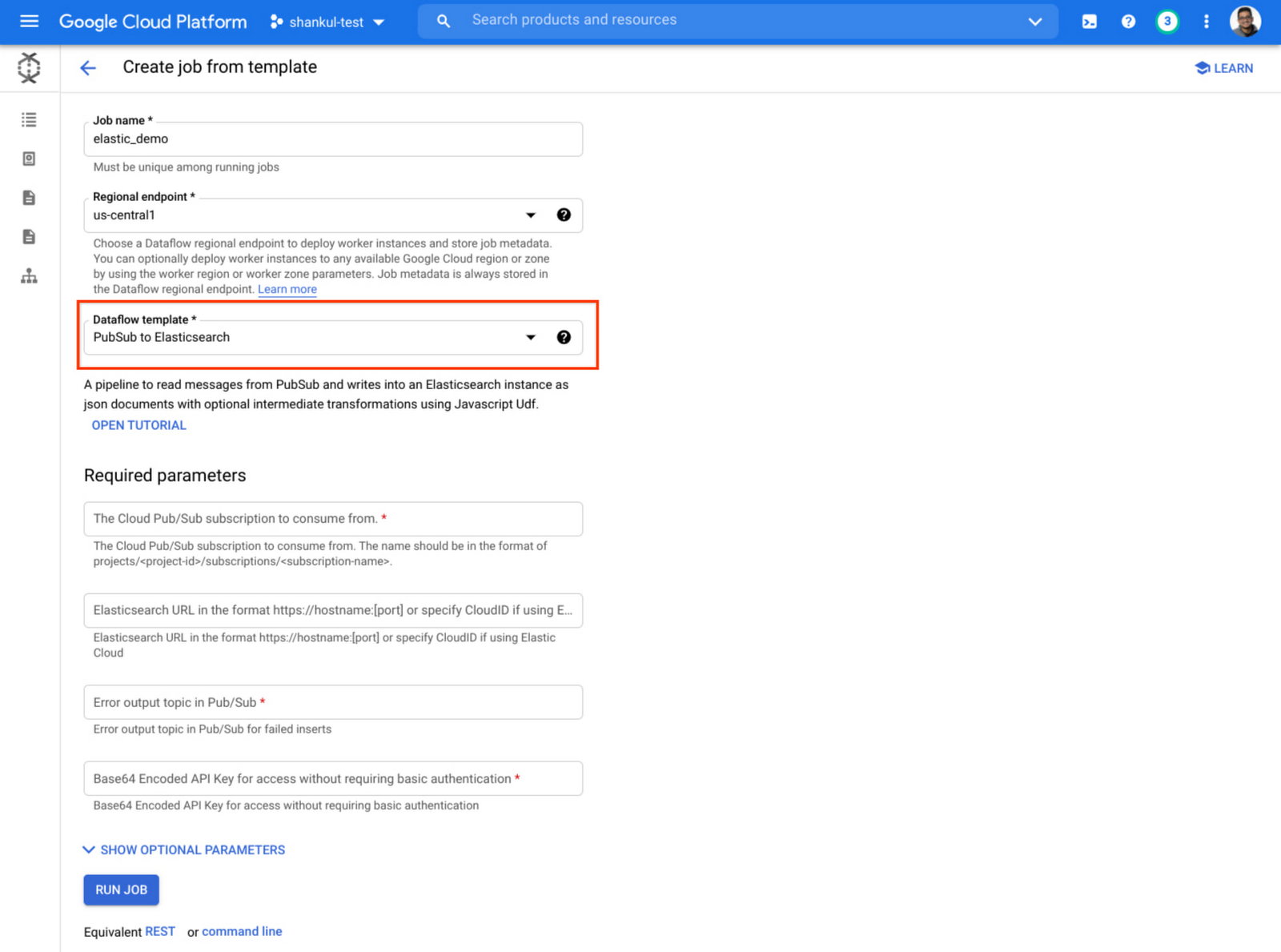Click the text Must be unique among running jobs

coord(187,167)
